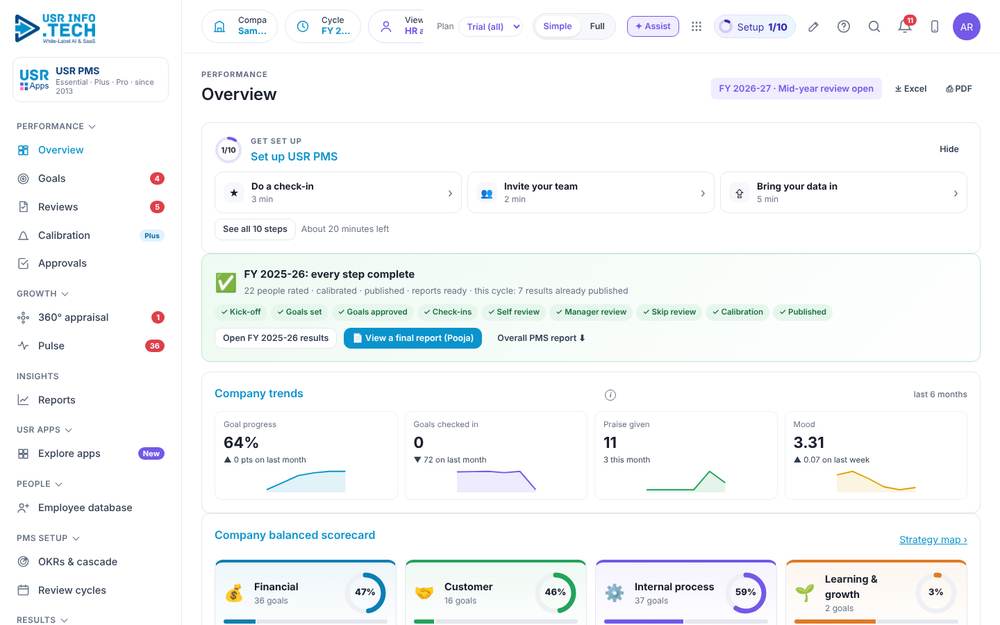Click the Employee database person icon
The height and width of the screenshot is (625, 1000).
[23, 508]
